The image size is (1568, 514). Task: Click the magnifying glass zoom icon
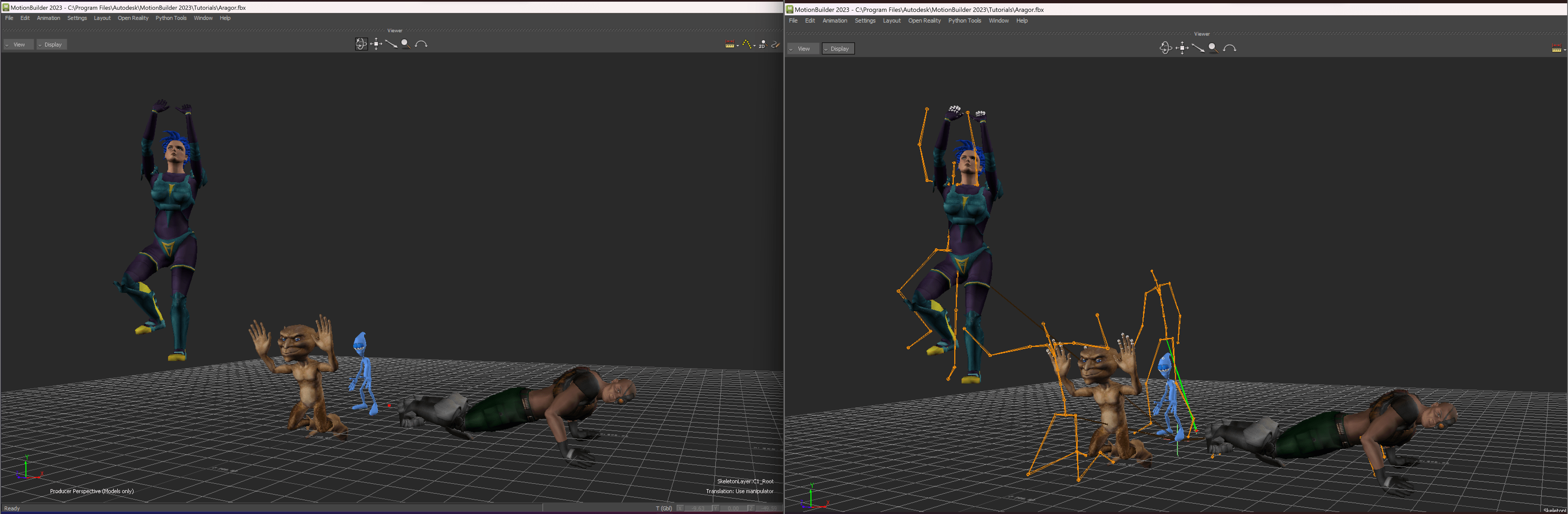point(405,44)
